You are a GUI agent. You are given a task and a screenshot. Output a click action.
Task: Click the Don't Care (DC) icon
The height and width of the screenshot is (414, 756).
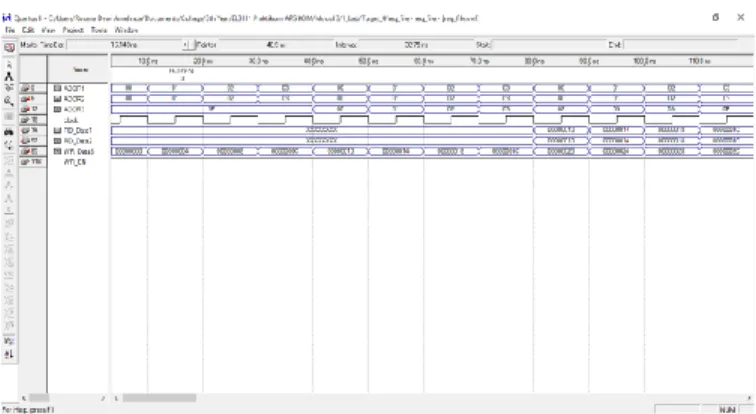9,262
